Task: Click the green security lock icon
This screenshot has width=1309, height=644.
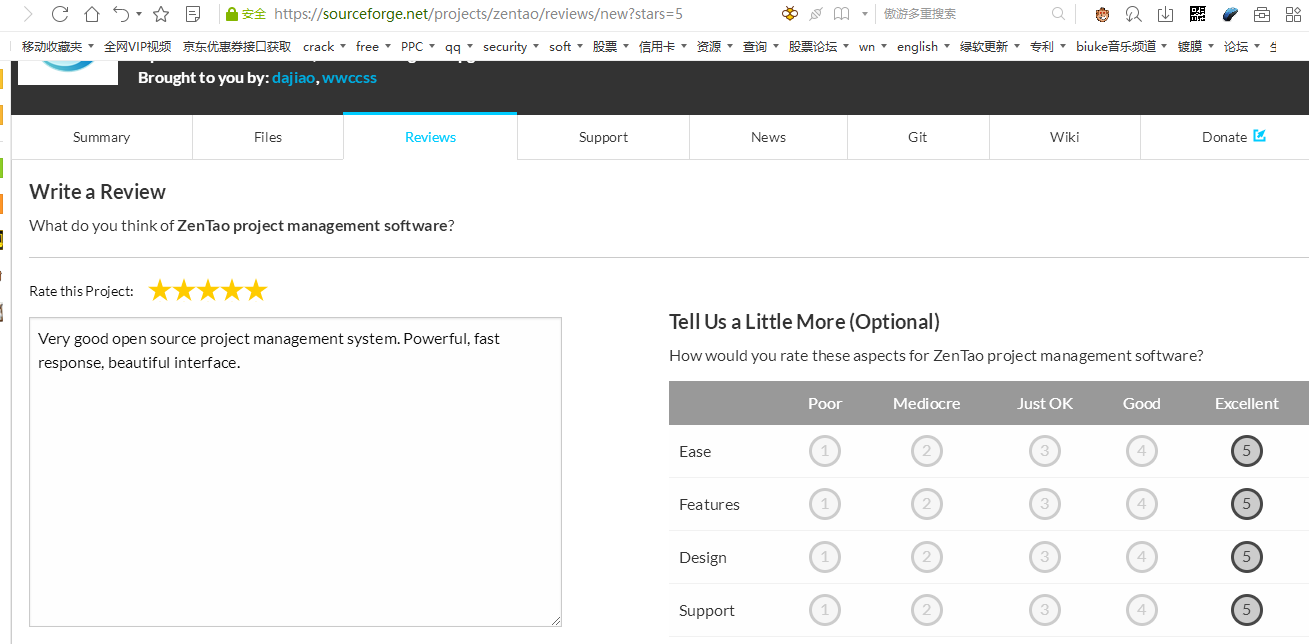Action: (x=231, y=14)
